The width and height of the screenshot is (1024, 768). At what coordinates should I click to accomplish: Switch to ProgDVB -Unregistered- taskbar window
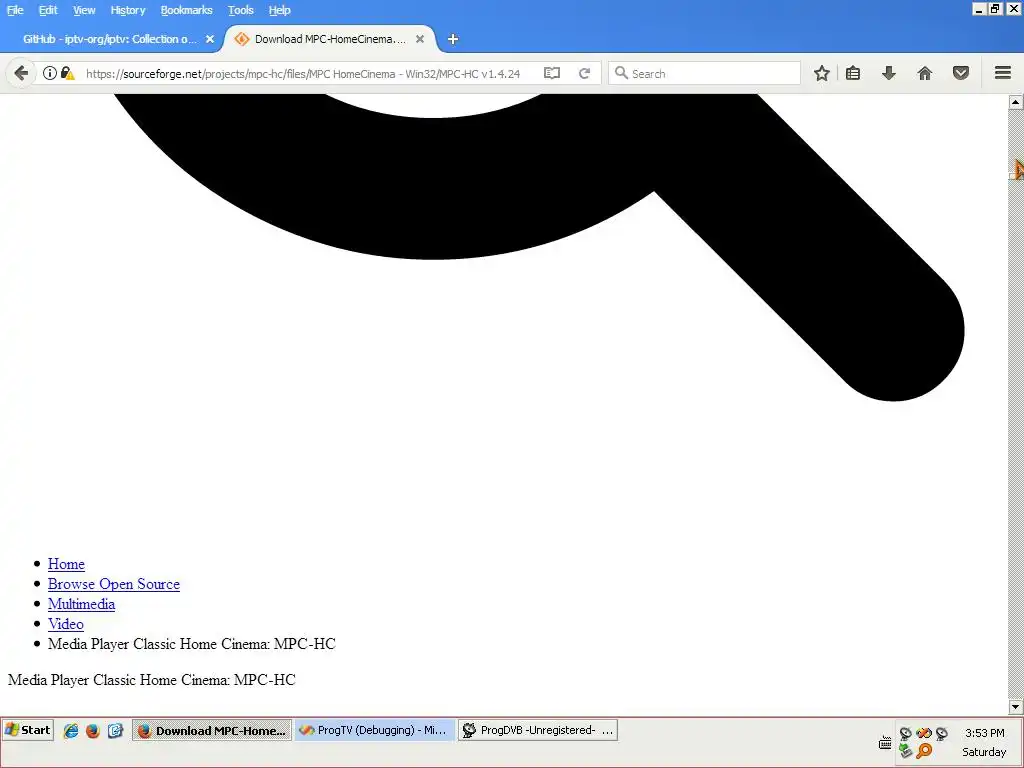point(537,730)
